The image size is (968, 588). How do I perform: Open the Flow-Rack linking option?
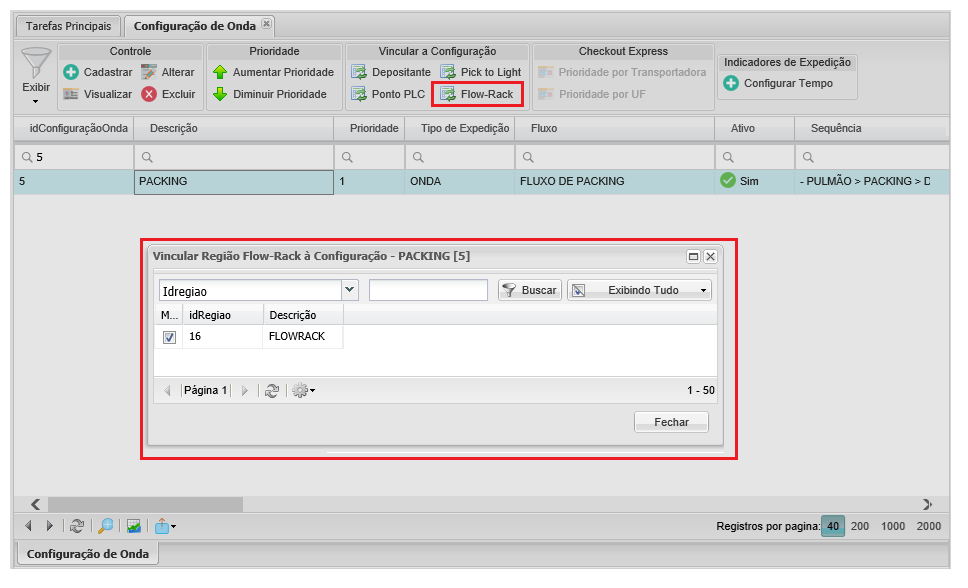pyautogui.click(x=477, y=94)
